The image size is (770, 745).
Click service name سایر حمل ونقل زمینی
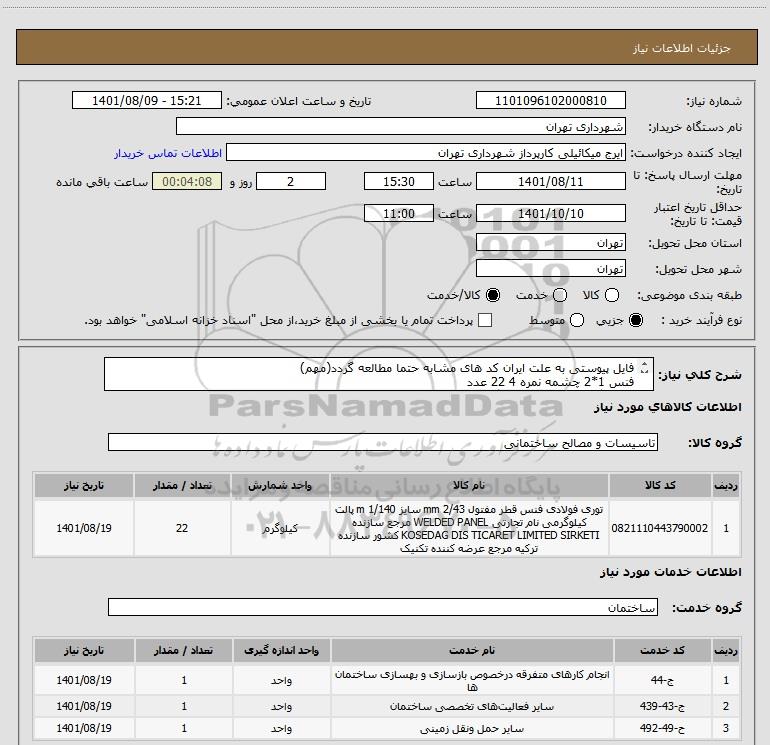472,729
